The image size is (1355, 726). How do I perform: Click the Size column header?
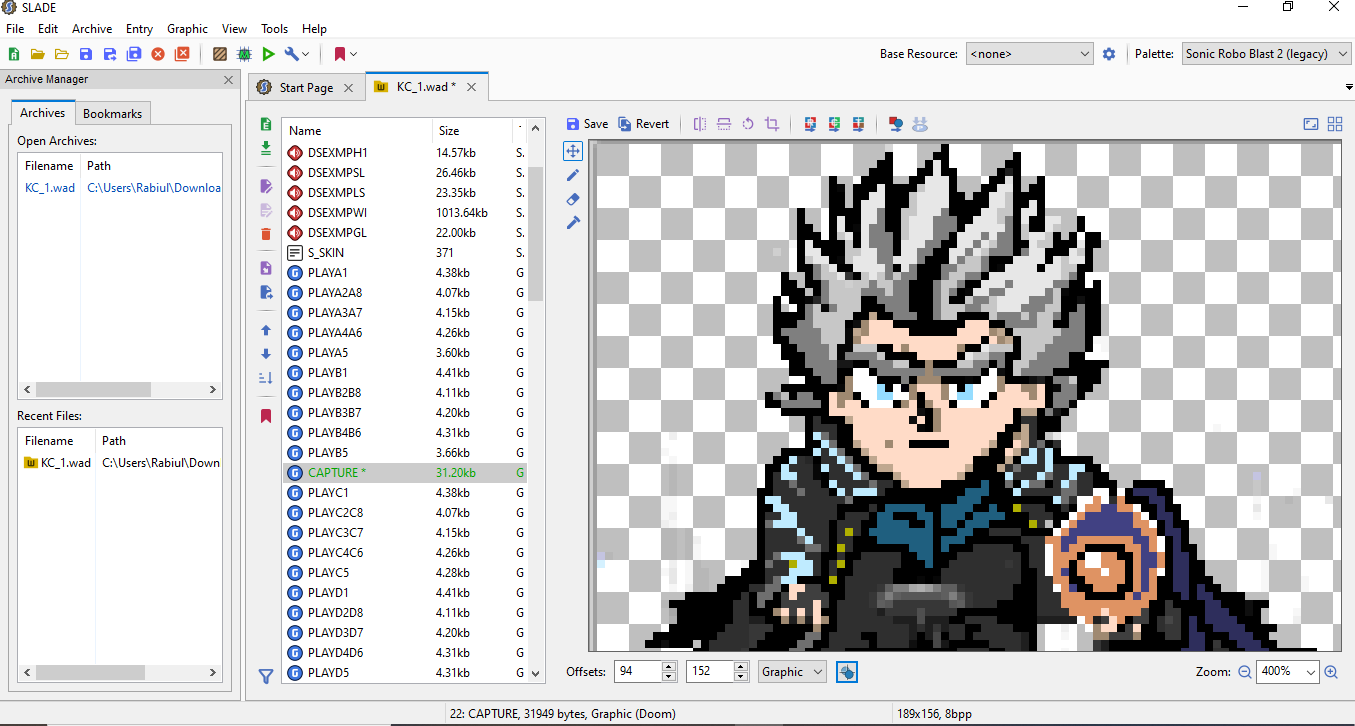pyautogui.click(x=472, y=131)
